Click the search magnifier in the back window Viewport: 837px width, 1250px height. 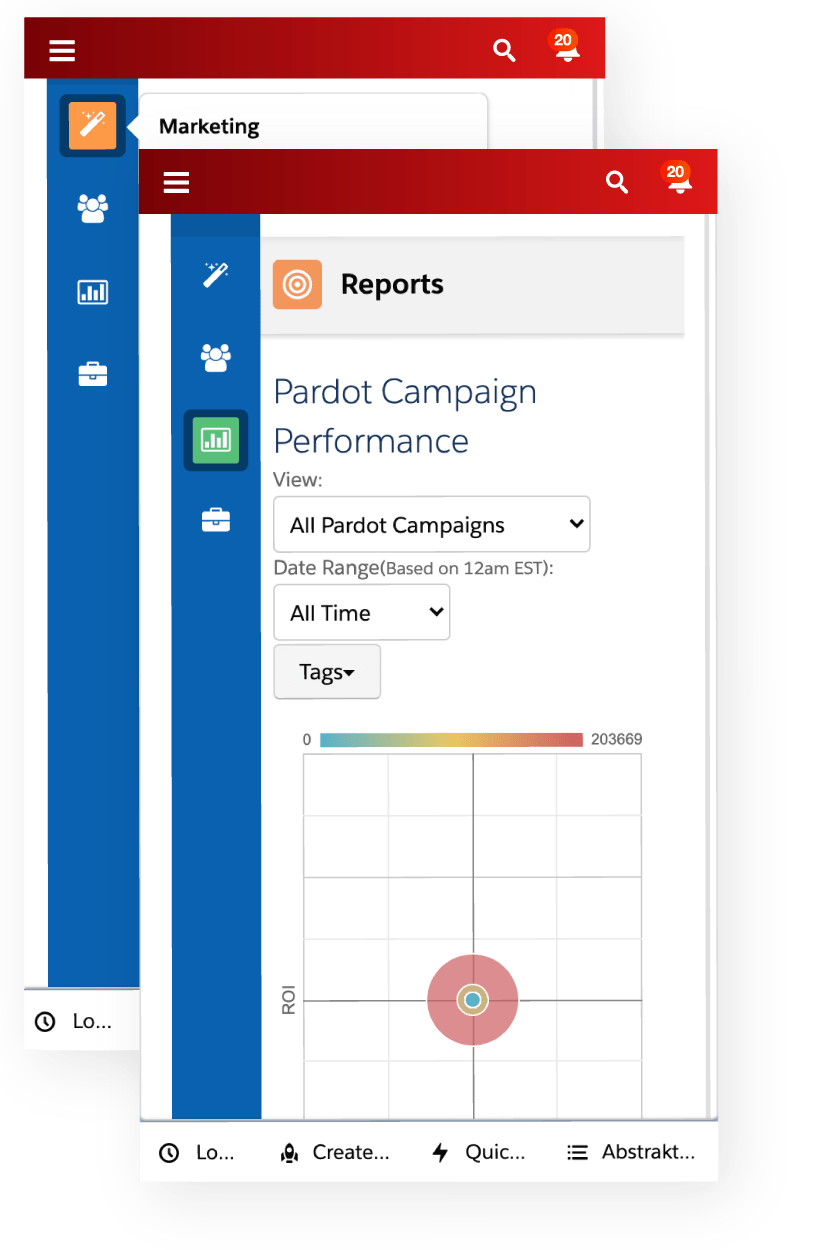click(505, 50)
